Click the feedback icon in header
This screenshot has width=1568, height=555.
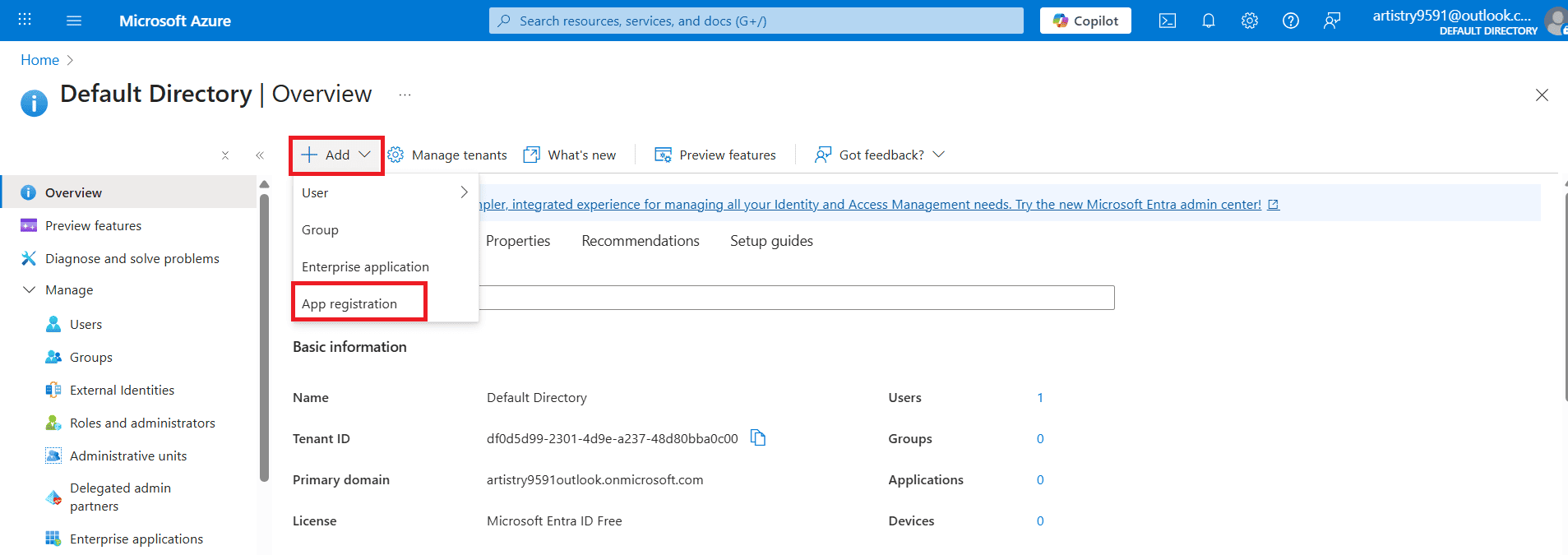tap(1331, 21)
